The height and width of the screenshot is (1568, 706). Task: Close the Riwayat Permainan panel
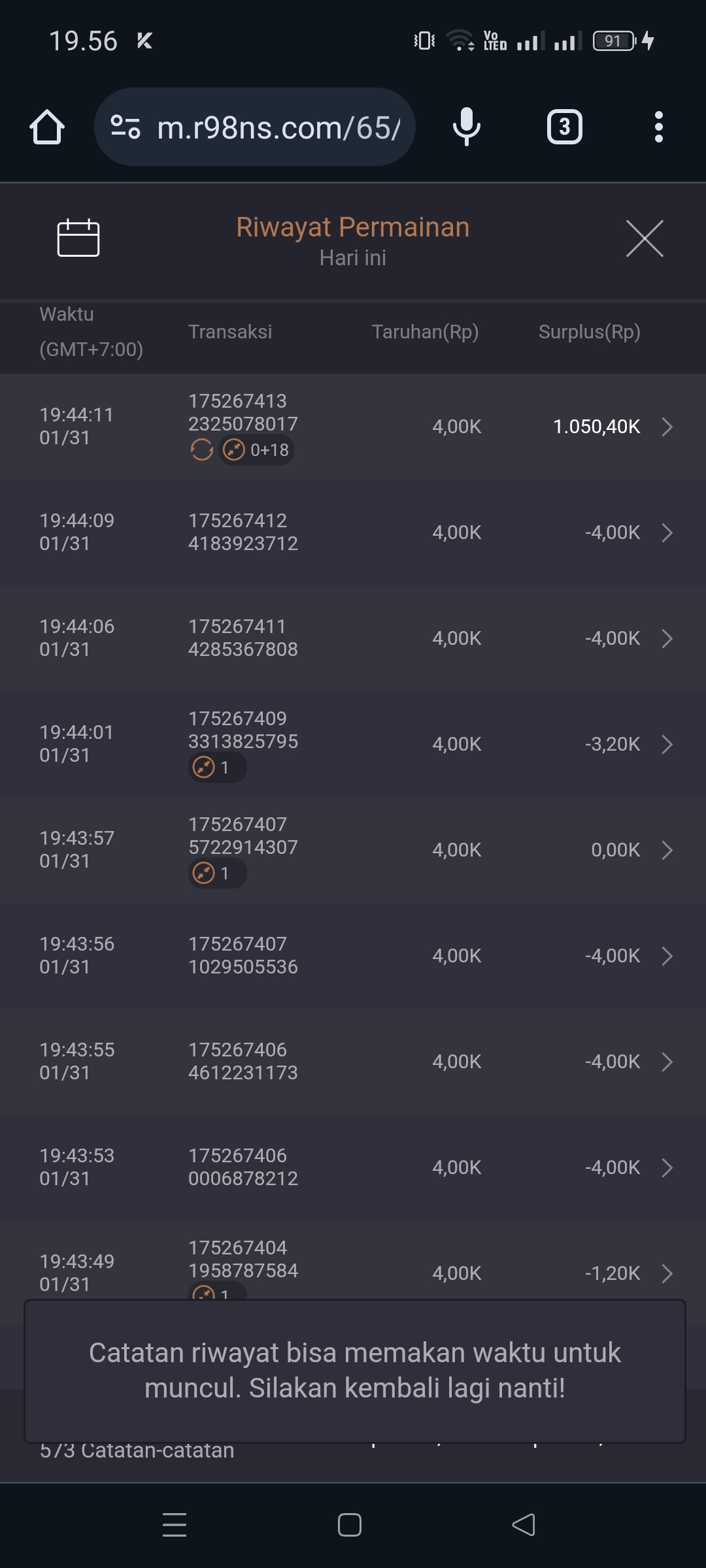pos(645,238)
